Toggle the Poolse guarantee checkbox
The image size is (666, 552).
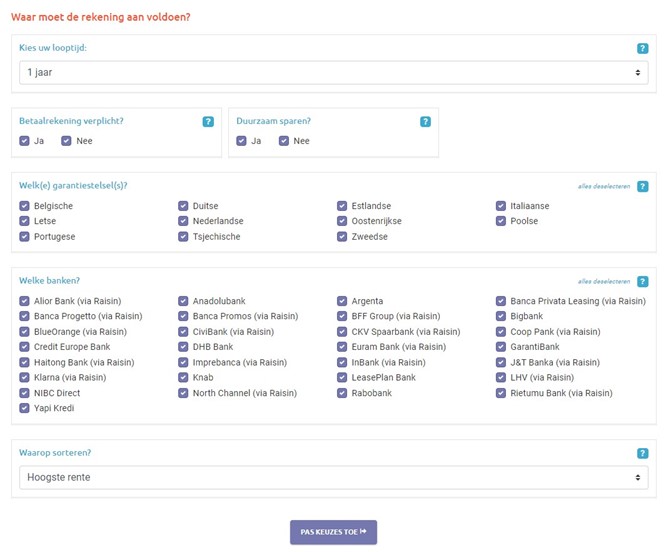pos(501,221)
